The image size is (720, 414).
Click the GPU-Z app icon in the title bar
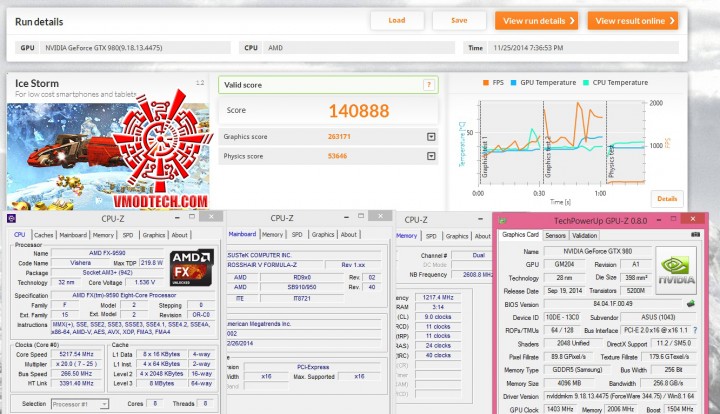pyautogui.click(x=503, y=221)
